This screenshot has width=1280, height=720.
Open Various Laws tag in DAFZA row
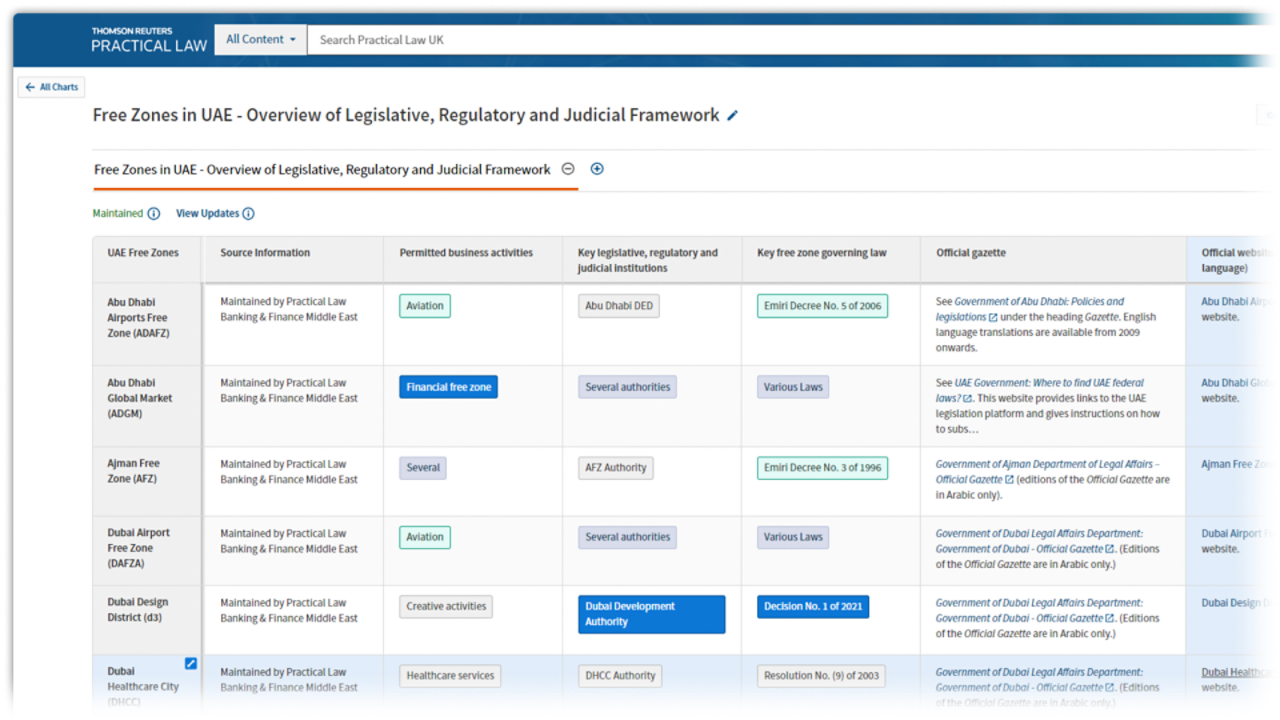coord(793,537)
